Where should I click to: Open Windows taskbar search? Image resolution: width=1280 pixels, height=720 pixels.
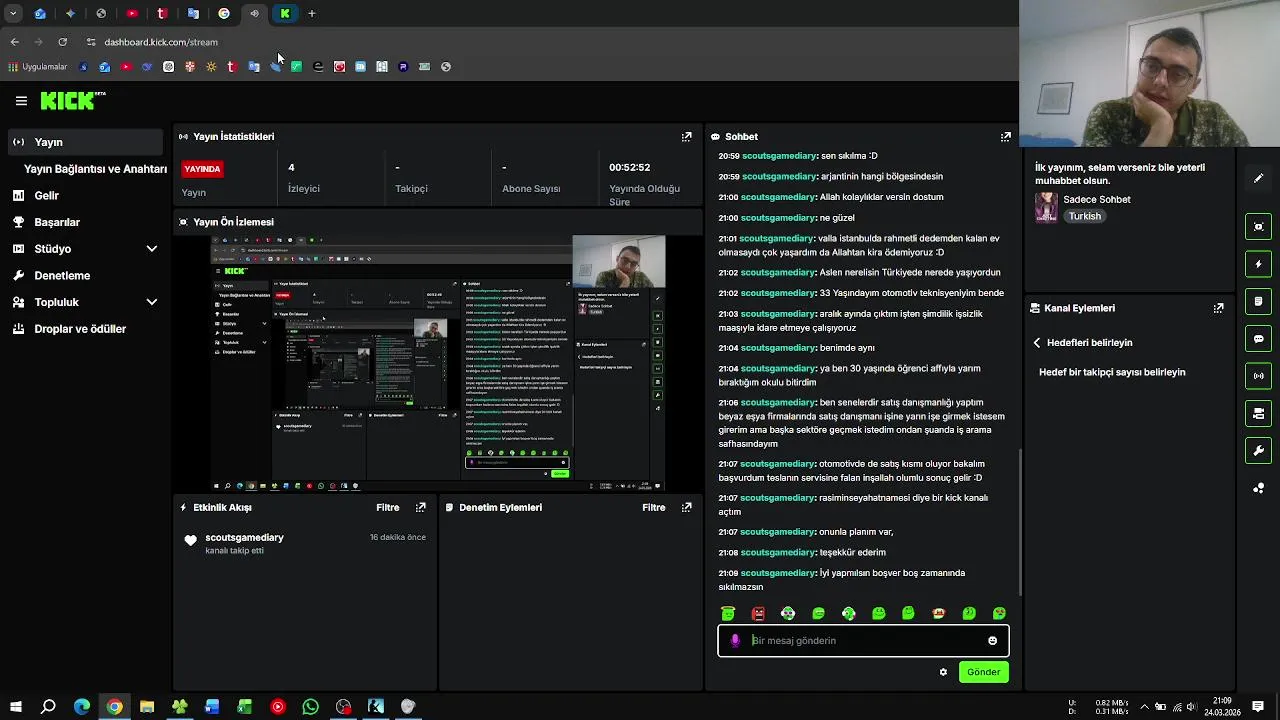coord(48,707)
